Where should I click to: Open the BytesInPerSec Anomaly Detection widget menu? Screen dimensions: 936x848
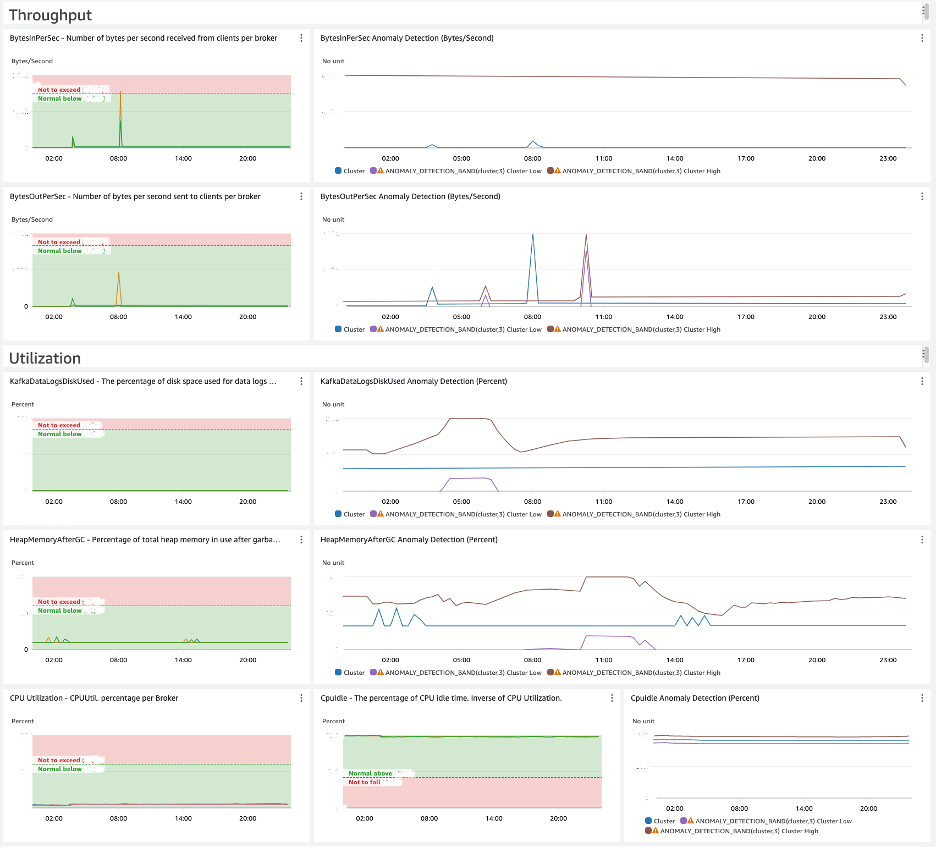click(x=922, y=38)
